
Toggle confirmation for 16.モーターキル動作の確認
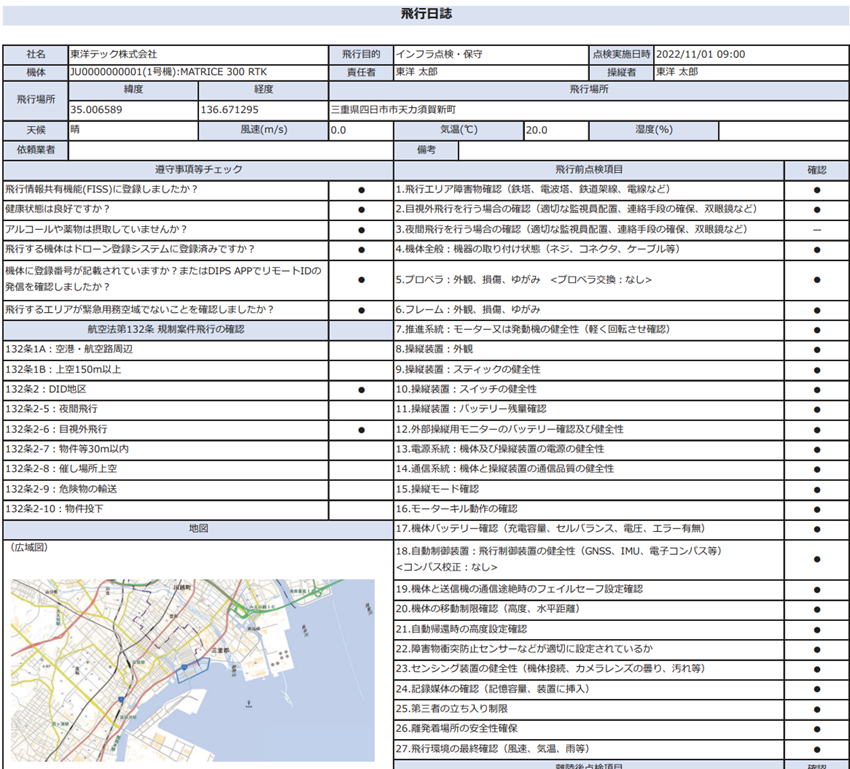[x=817, y=509]
